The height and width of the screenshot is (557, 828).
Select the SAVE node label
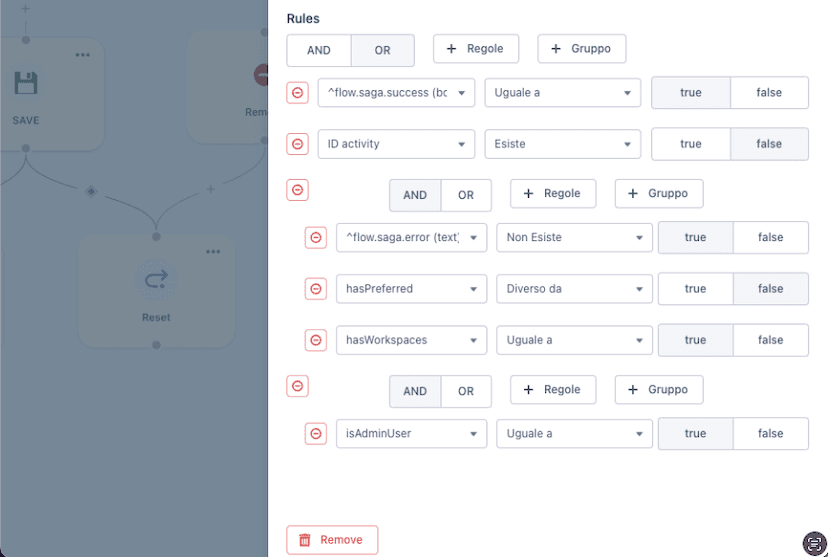coord(26,120)
